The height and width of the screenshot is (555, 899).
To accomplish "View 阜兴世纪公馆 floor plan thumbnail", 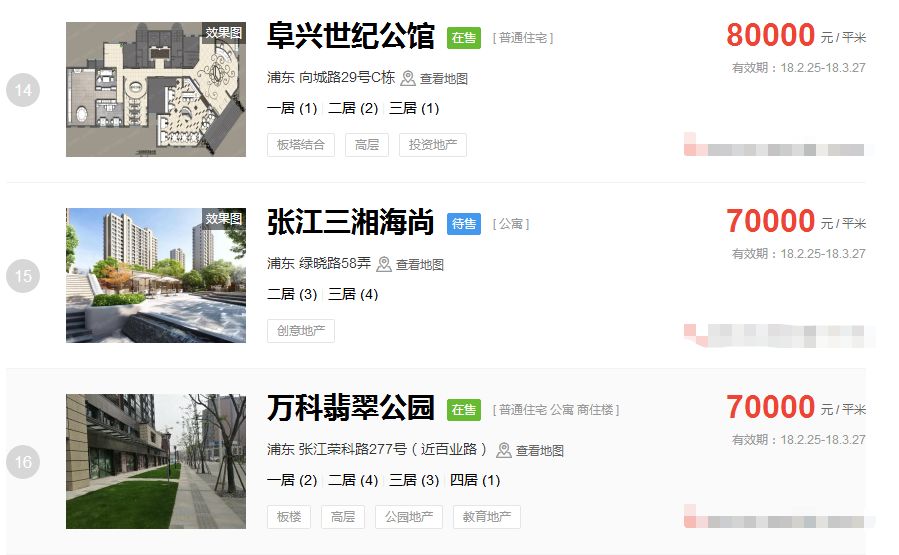I will pyautogui.click(x=156, y=89).
